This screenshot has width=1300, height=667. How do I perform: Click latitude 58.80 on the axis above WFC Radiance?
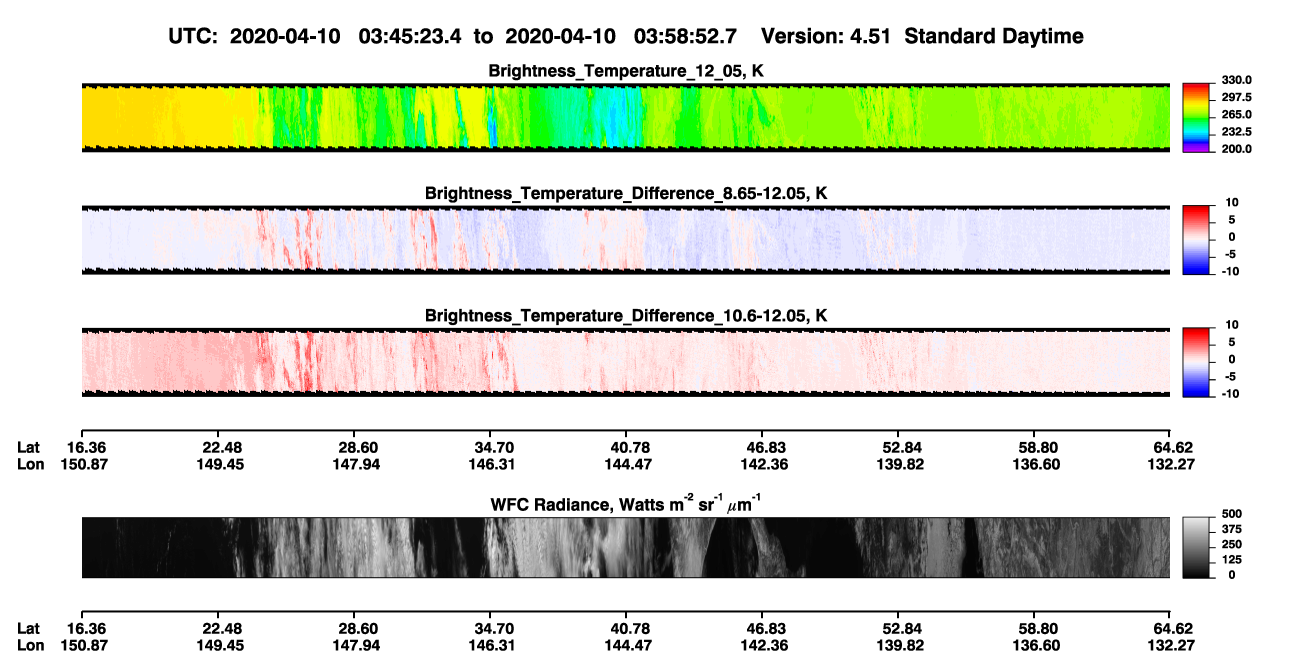[x=1035, y=447]
